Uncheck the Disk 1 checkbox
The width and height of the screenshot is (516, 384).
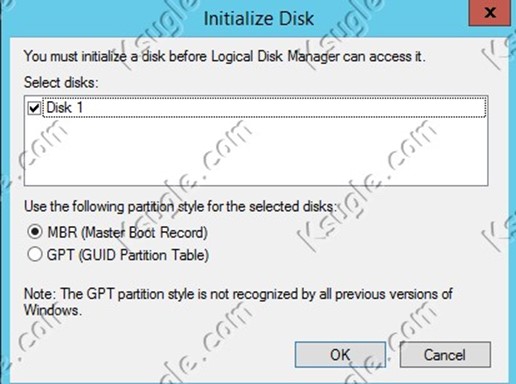[x=34, y=108]
